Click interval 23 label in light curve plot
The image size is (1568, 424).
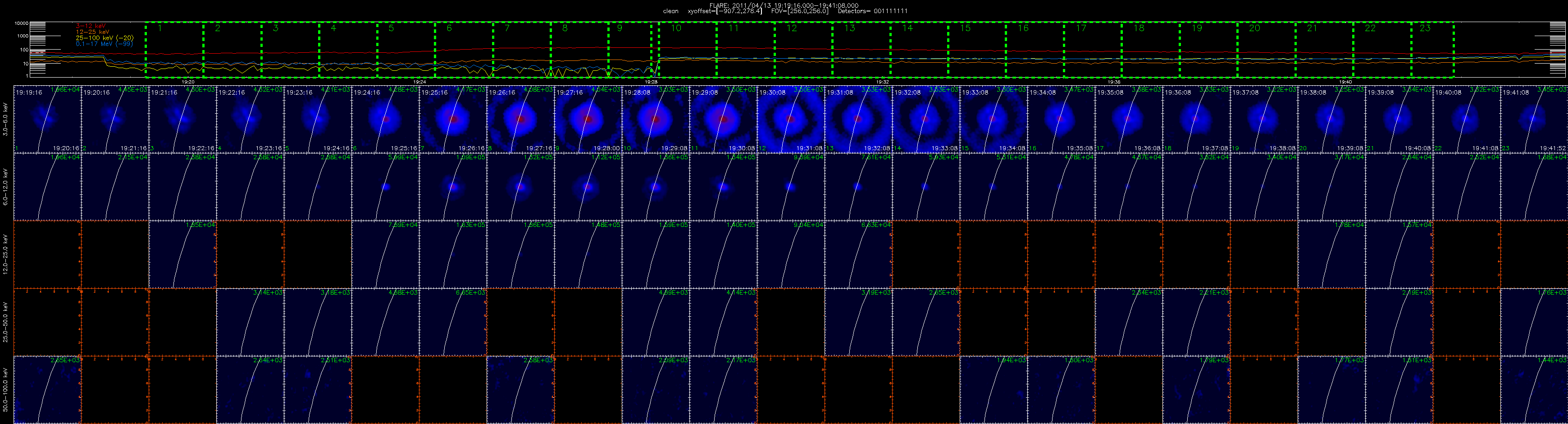(x=1425, y=28)
